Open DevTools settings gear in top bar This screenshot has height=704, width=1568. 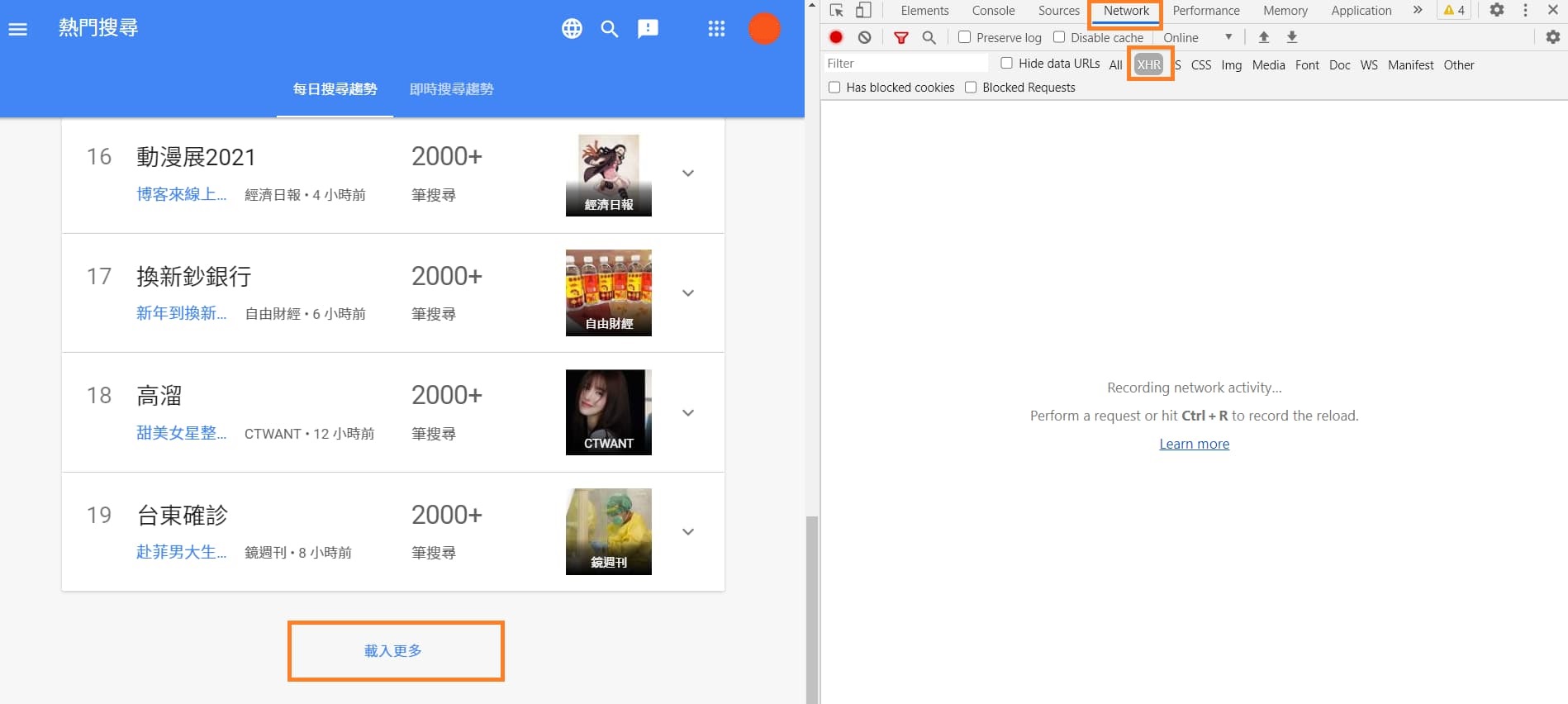[1497, 10]
